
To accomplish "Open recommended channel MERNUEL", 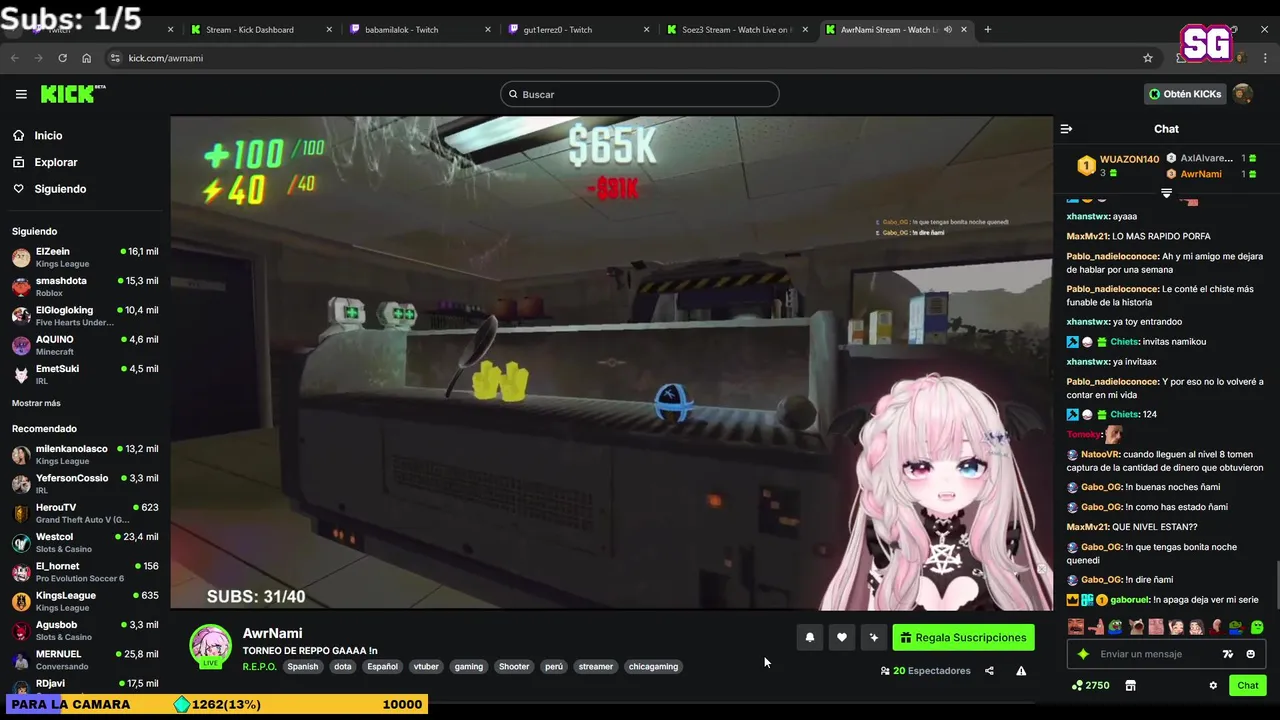I will [x=85, y=659].
